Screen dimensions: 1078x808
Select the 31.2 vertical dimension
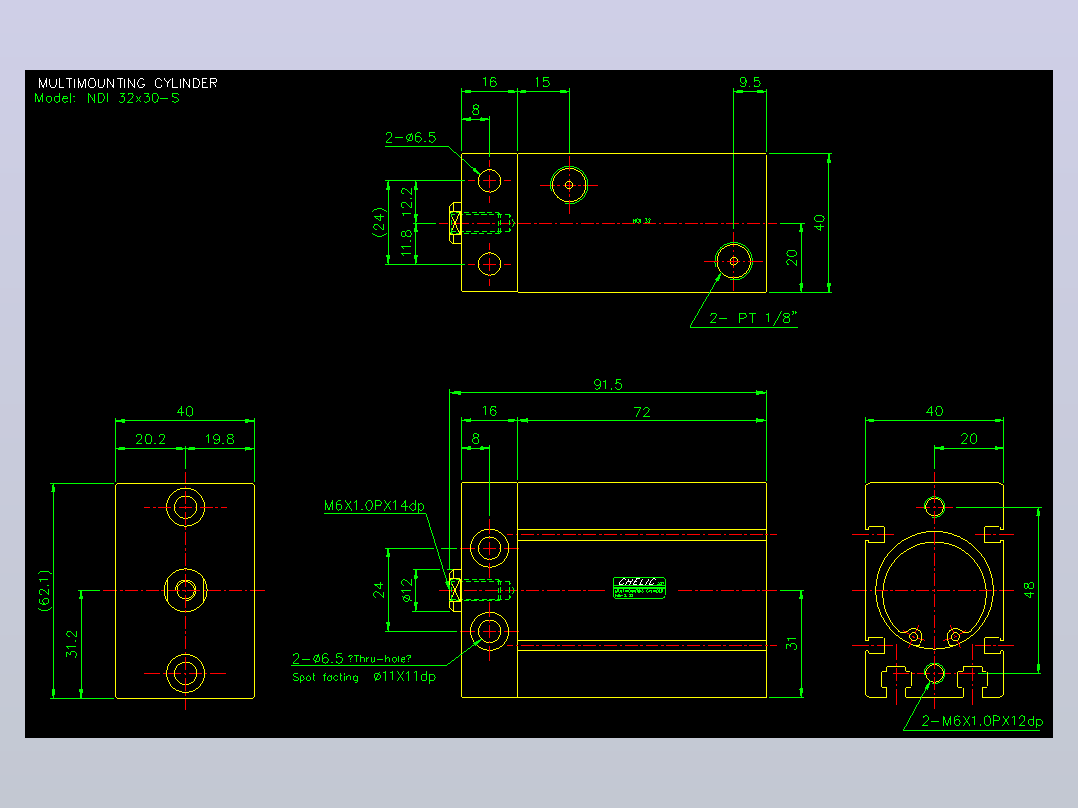[72, 644]
